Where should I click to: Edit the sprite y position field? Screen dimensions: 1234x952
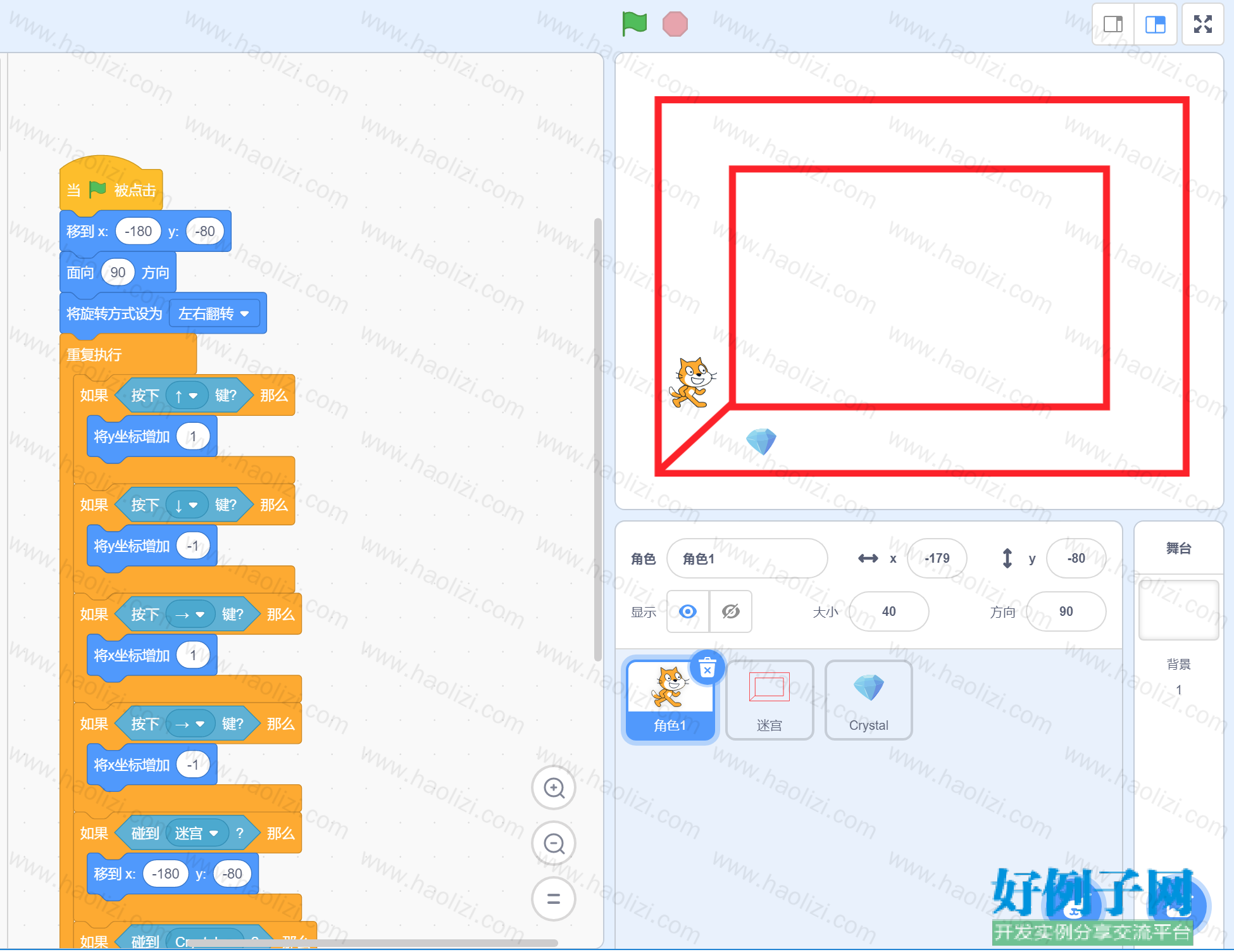pyautogui.click(x=1076, y=558)
